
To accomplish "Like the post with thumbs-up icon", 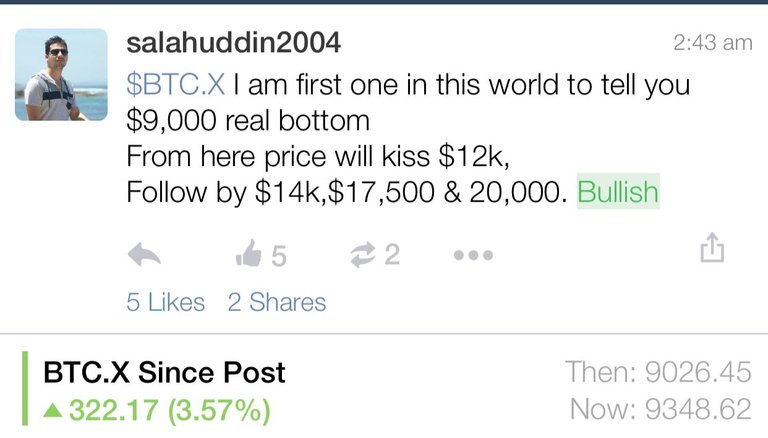I will click(x=249, y=253).
